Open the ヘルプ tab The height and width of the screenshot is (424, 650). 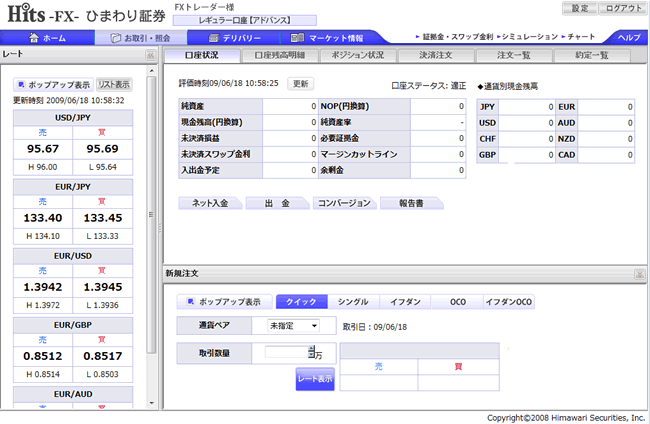(629, 37)
